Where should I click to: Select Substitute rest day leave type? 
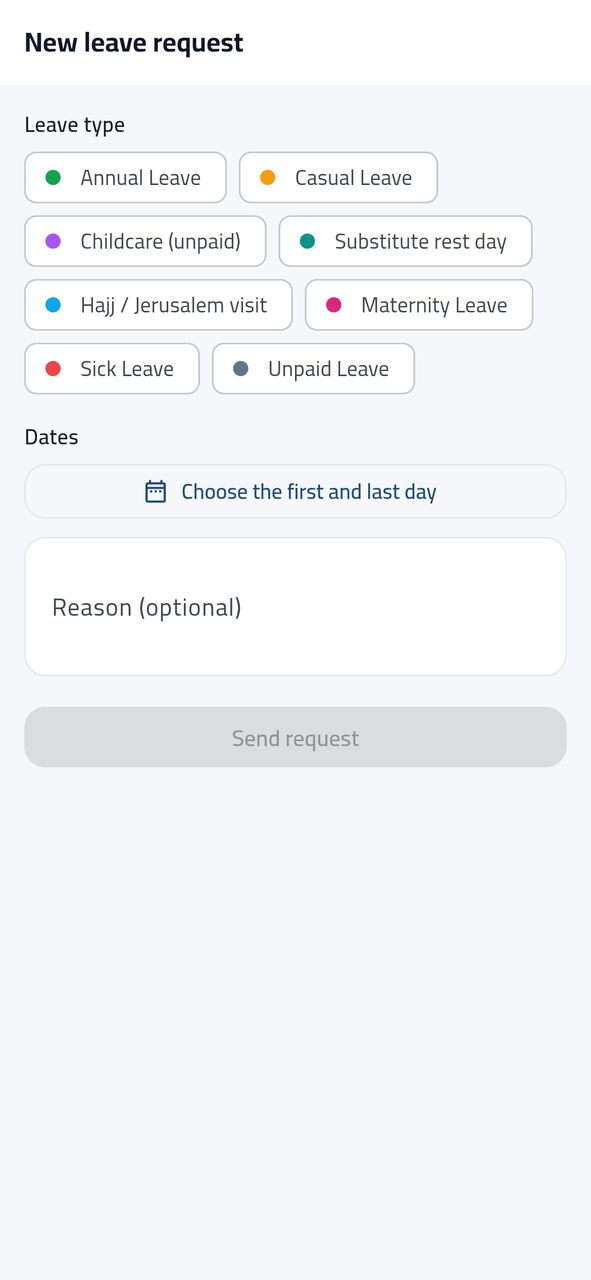tap(405, 242)
